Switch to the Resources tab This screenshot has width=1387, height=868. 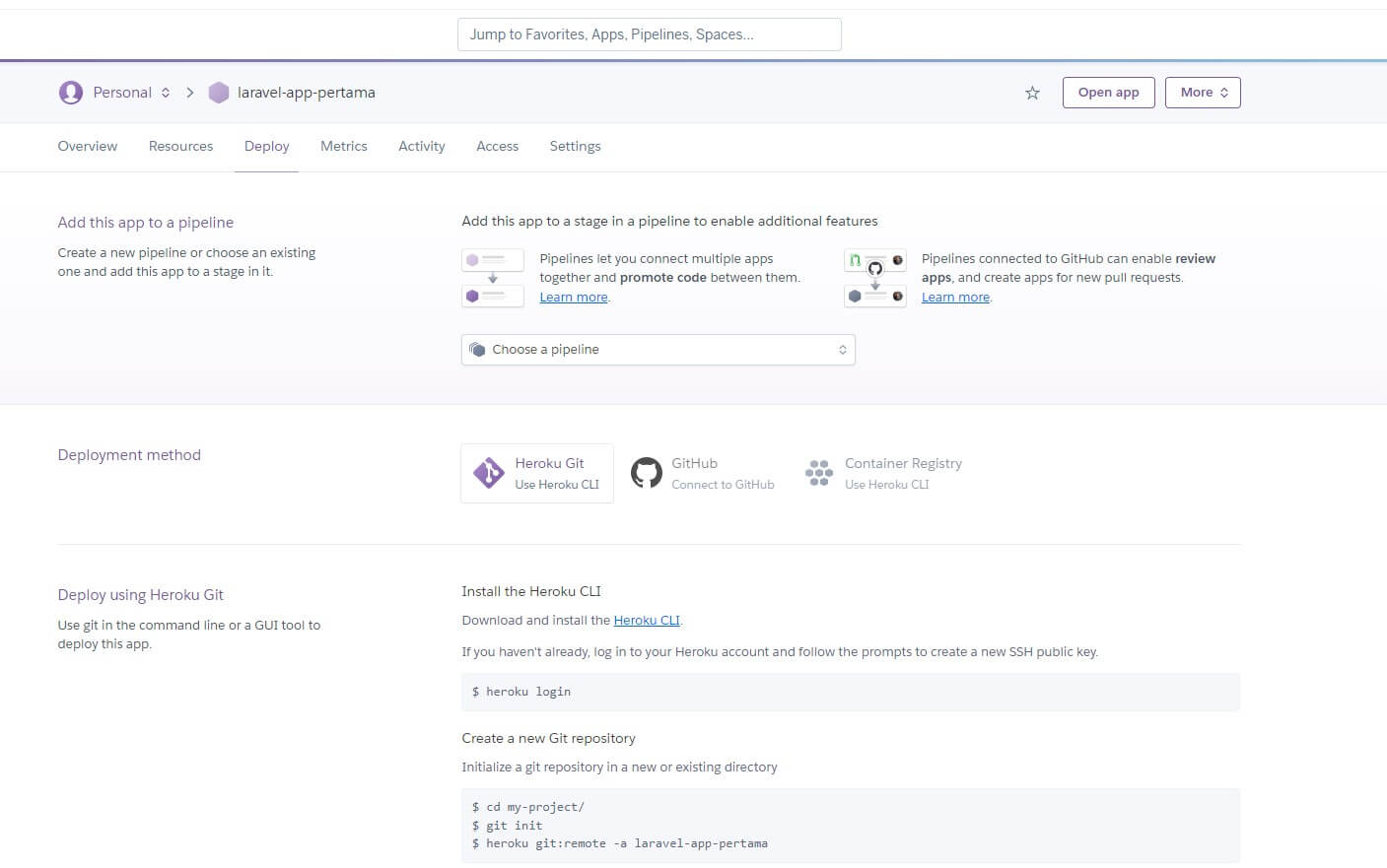180,146
